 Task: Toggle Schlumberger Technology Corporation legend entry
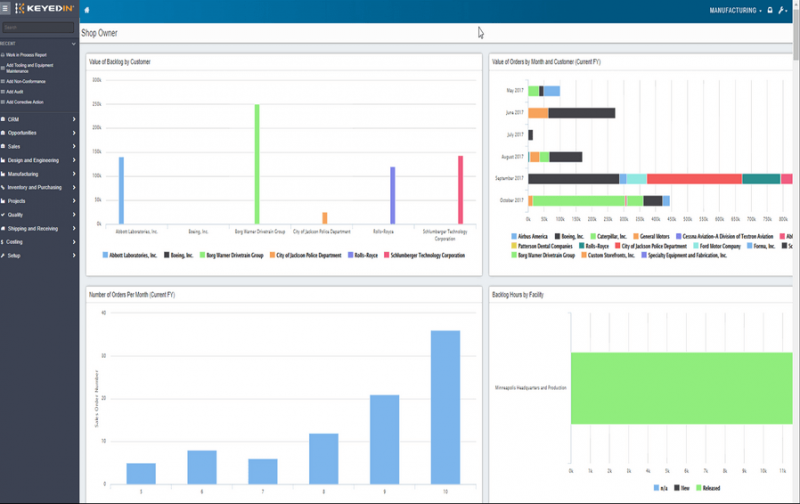pyautogui.click(x=424, y=255)
